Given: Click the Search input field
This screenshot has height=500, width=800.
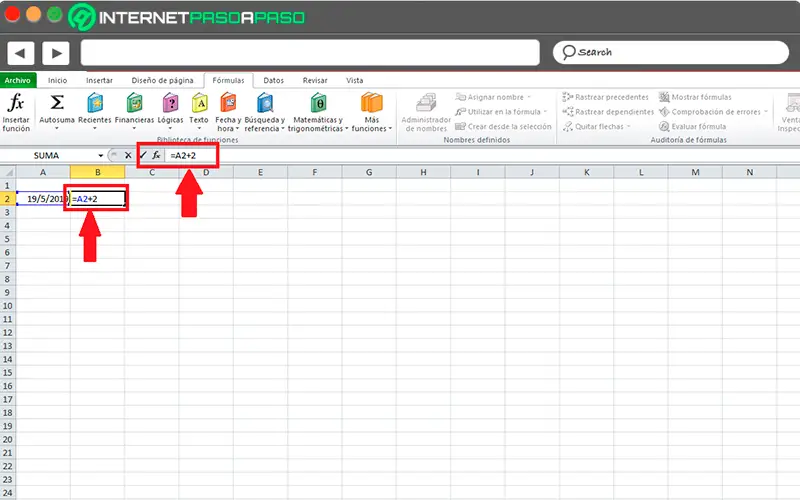Looking at the screenshot, I should [x=671, y=52].
